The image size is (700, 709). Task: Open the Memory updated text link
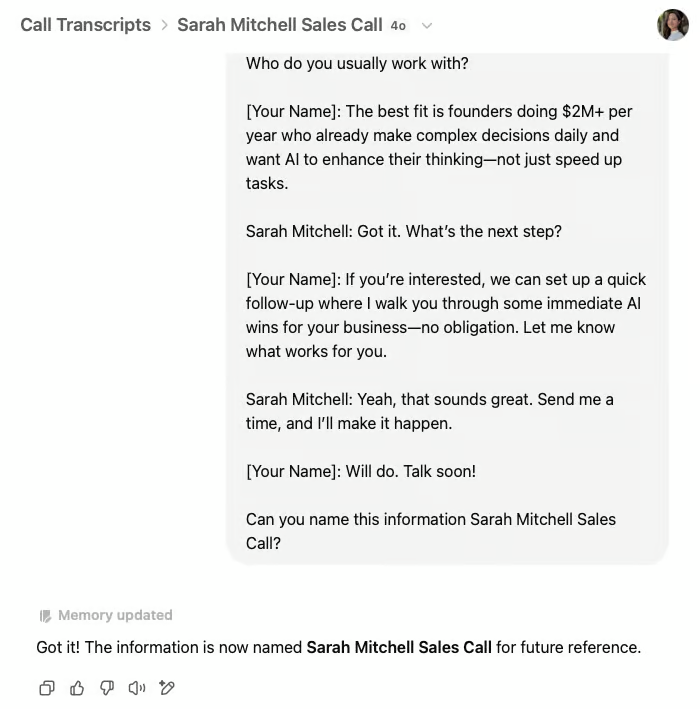(115, 615)
